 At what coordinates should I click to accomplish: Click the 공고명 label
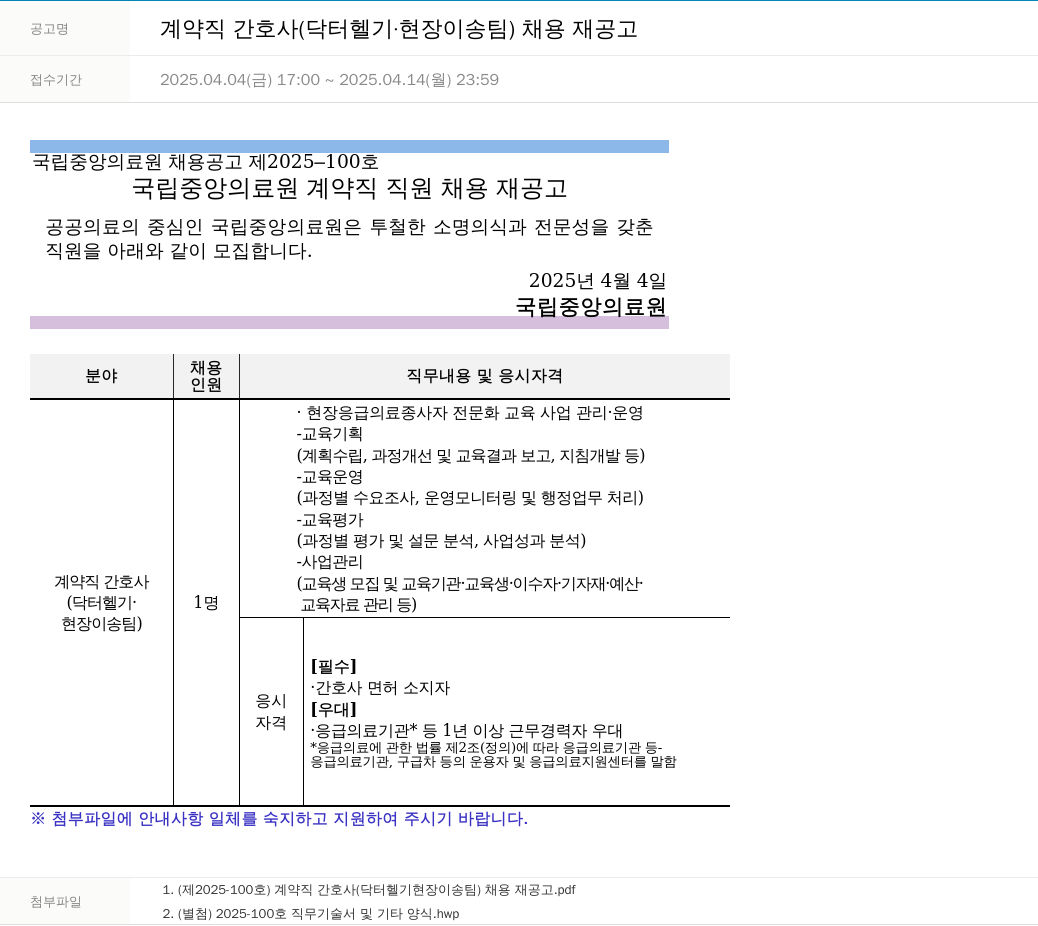click(49, 29)
